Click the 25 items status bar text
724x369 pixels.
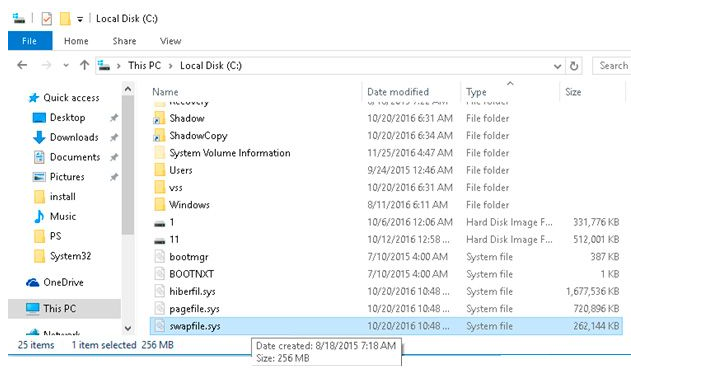(36, 345)
